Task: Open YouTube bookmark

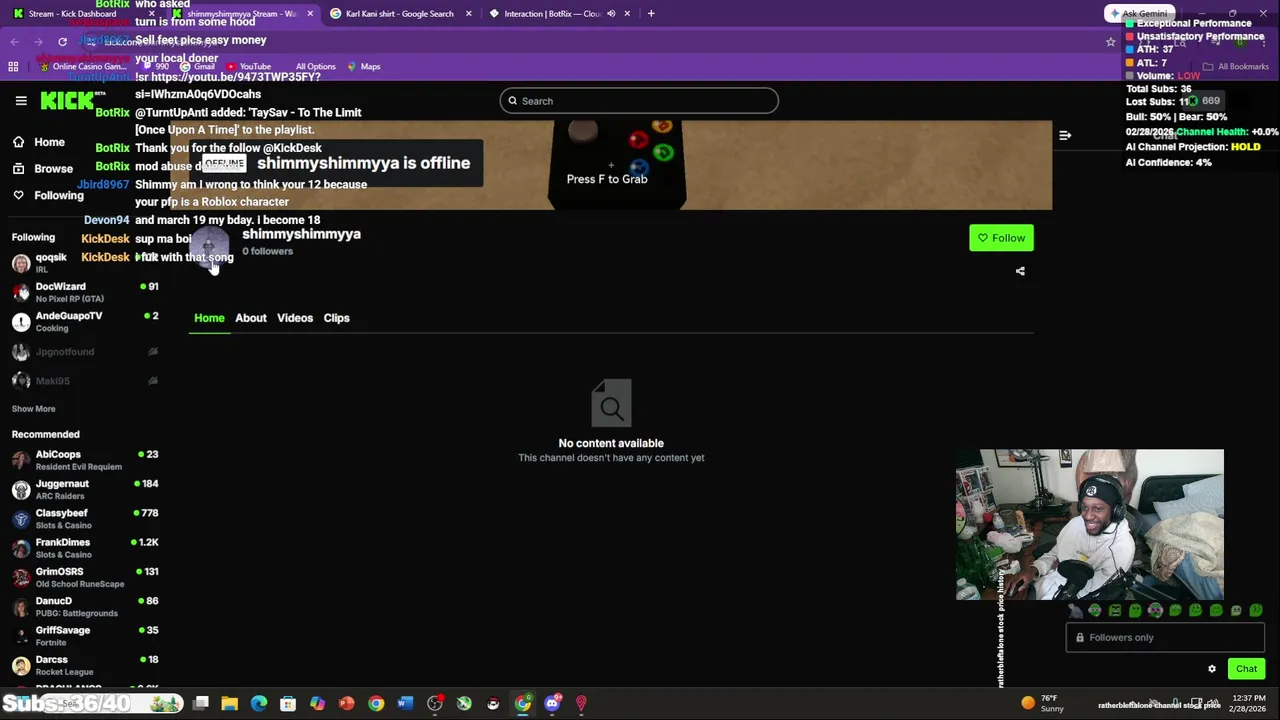Action: click(x=248, y=67)
